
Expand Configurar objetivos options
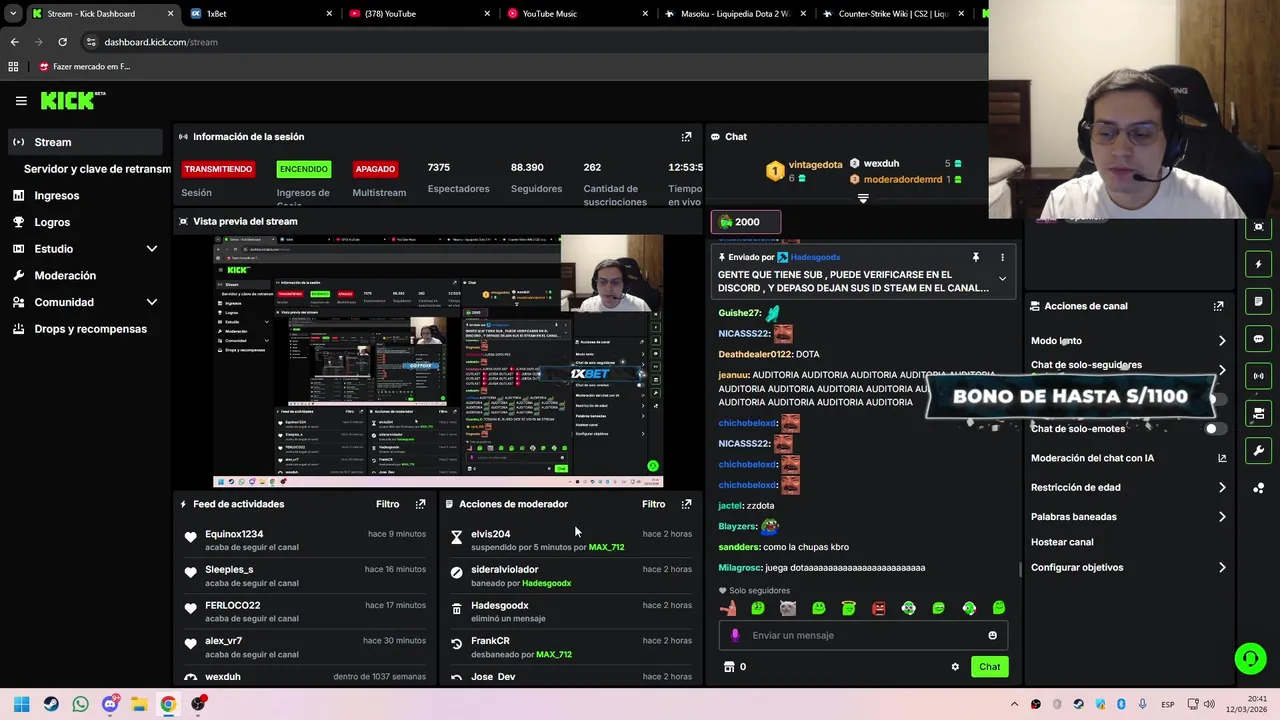(1222, 567)
